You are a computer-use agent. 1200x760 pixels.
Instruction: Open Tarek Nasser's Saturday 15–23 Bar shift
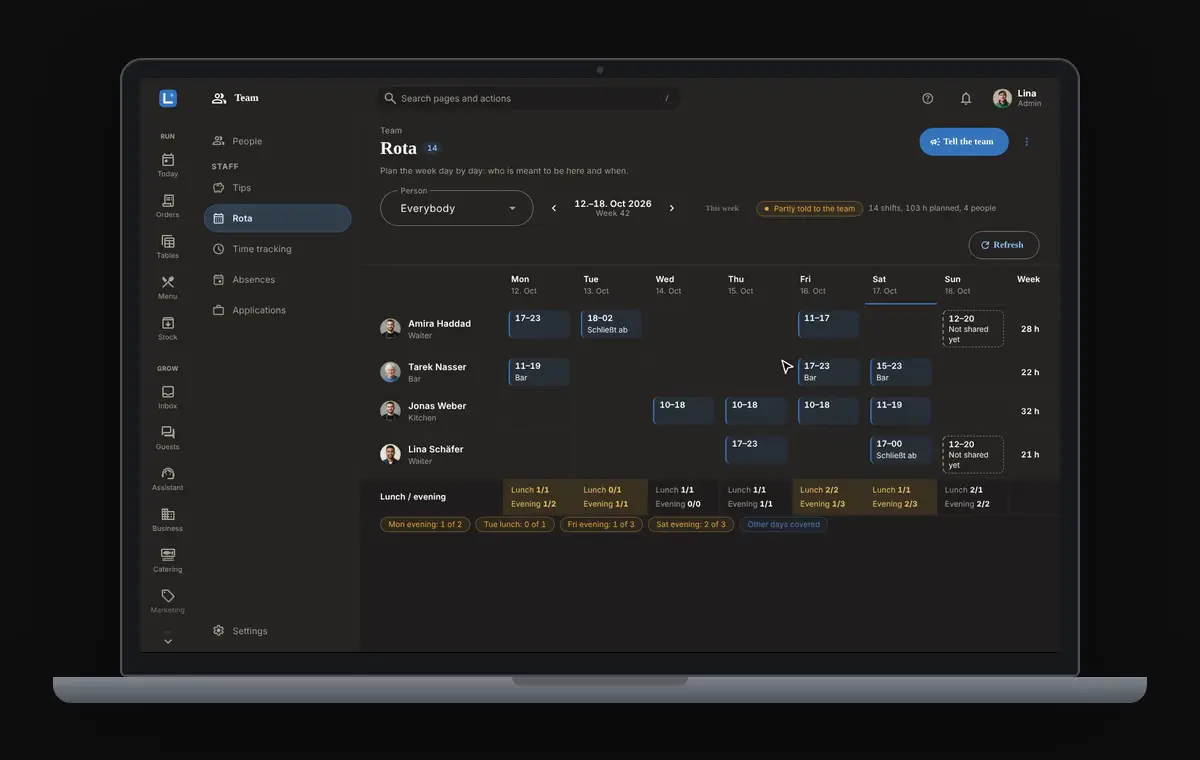[901, 372]
